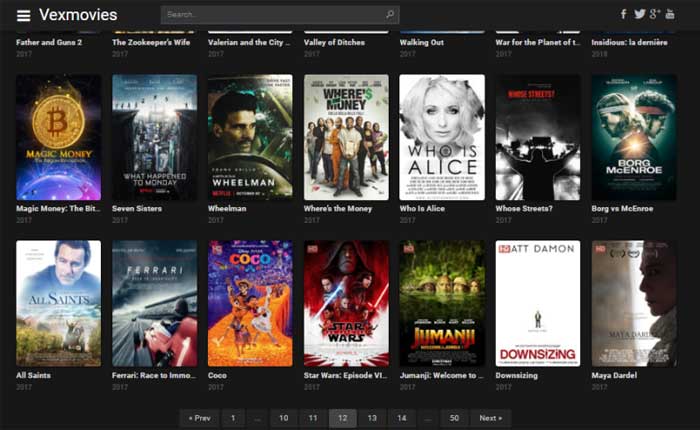Click the Downsizing title text
The width and height of the screenshot is (700, 430).
click(517, 376)
